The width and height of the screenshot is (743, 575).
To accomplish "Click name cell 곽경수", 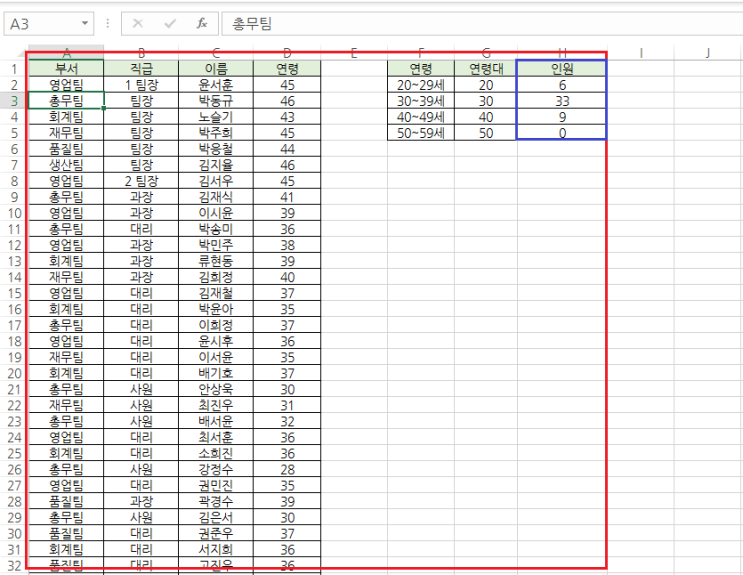I will pos(216,501).
